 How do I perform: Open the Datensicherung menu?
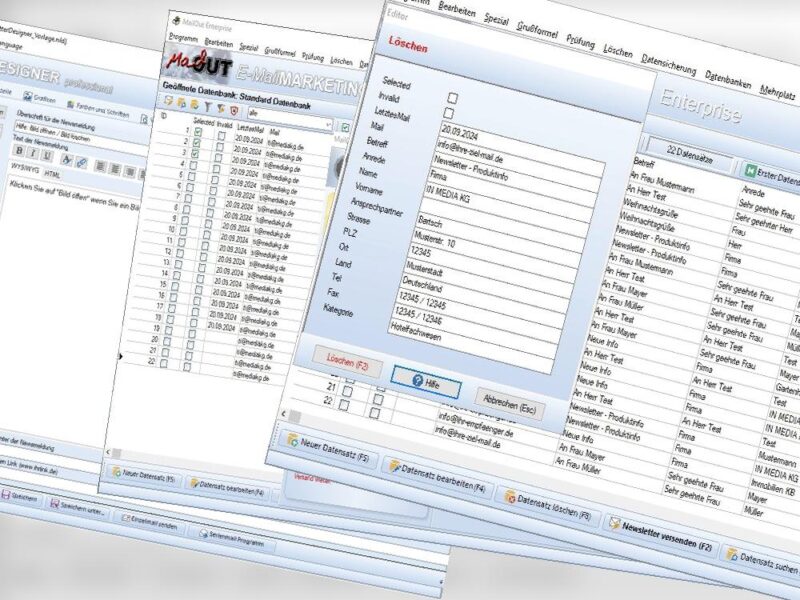click(x=668, y=63)
